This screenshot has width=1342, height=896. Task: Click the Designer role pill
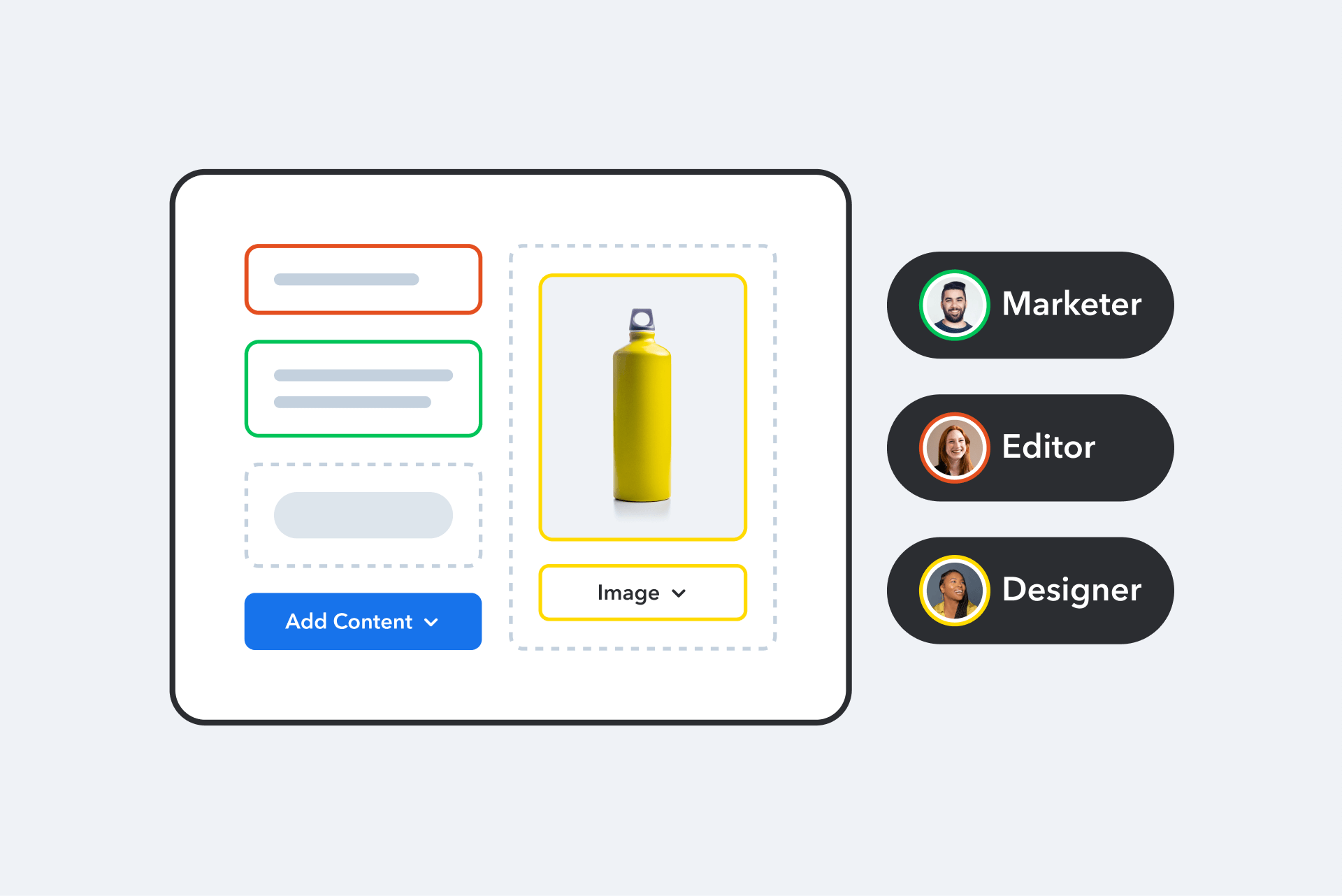(1030, 590)
